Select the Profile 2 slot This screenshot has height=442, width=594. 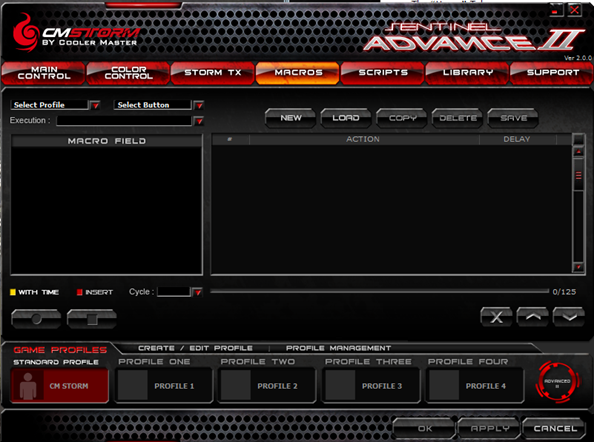pyautogui.click(x=267, y=386)
